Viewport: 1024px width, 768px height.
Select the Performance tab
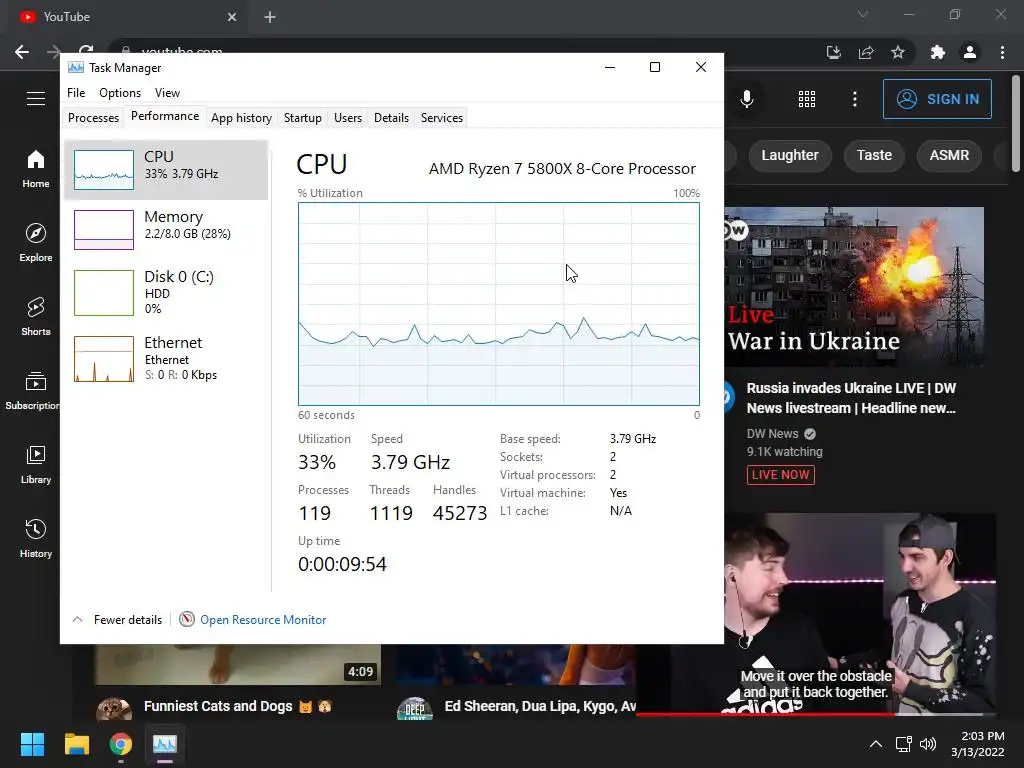click(x=165, y=116)
